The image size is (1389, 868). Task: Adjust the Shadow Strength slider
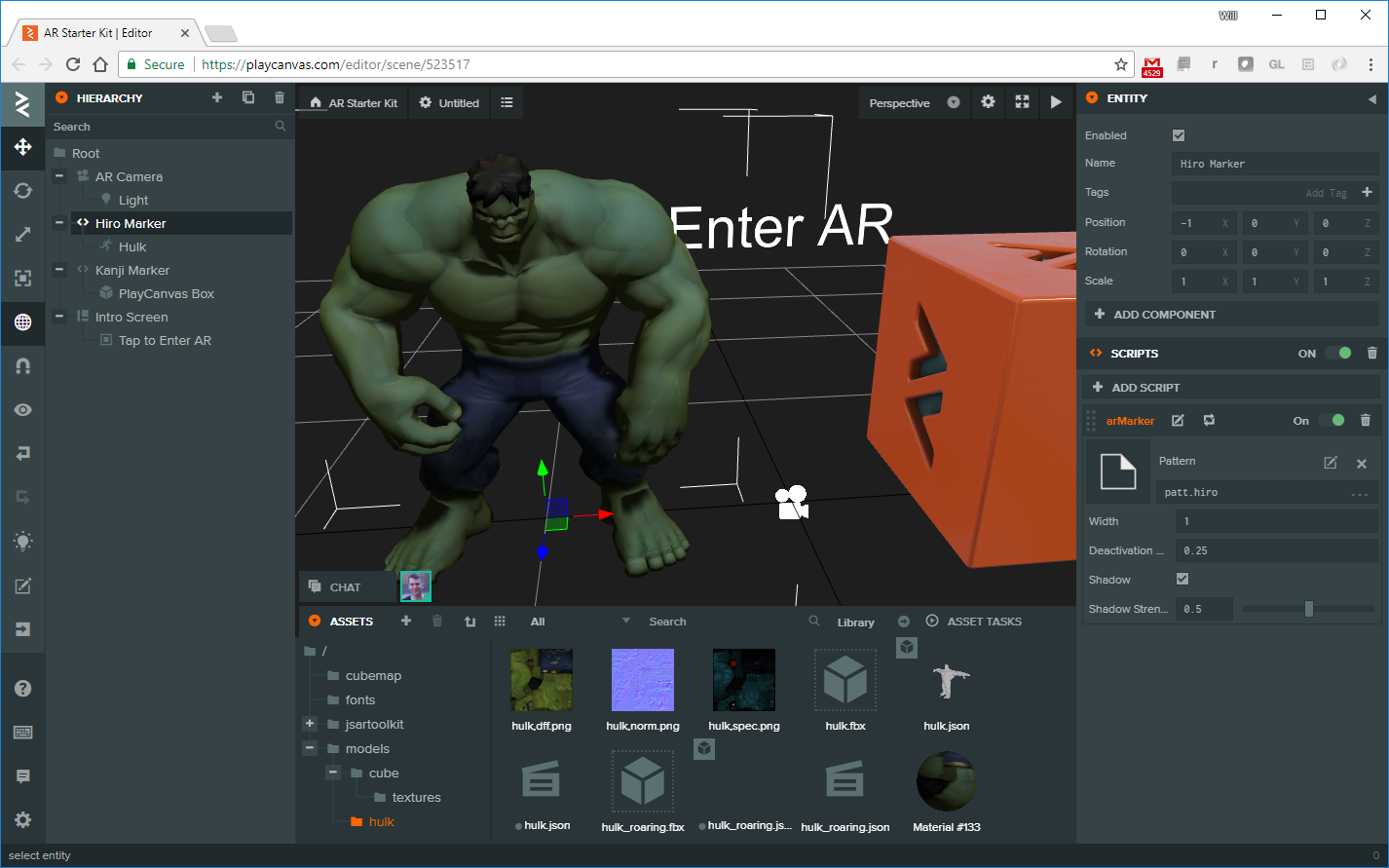[x=1309, y=609]
